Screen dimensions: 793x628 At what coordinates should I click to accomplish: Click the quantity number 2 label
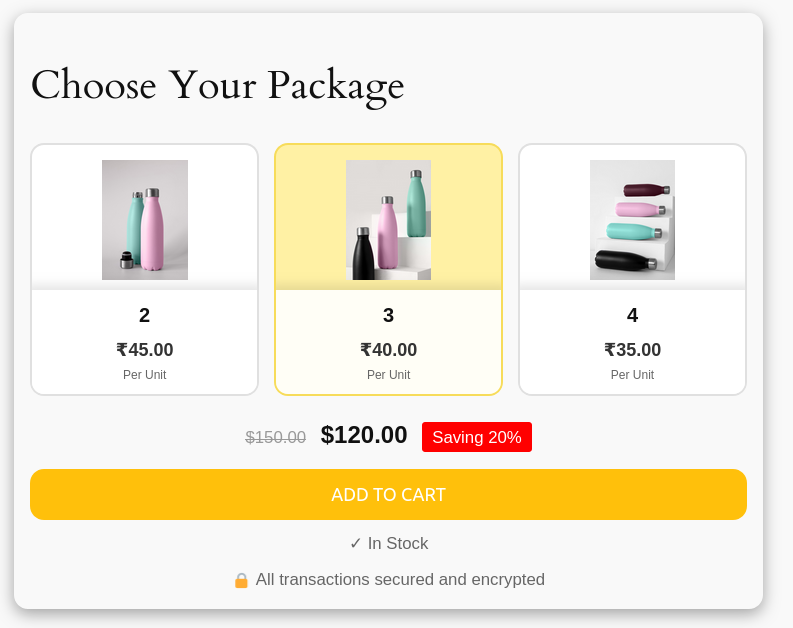(145, 316)
